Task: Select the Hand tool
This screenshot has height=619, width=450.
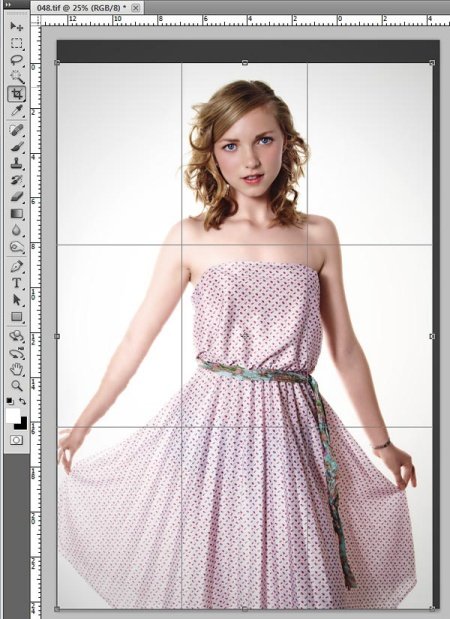Action: [17, 370]
